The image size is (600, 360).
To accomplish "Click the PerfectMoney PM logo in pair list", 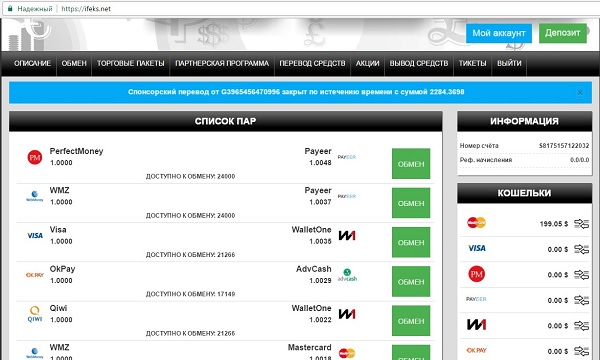I will (35, 157).
